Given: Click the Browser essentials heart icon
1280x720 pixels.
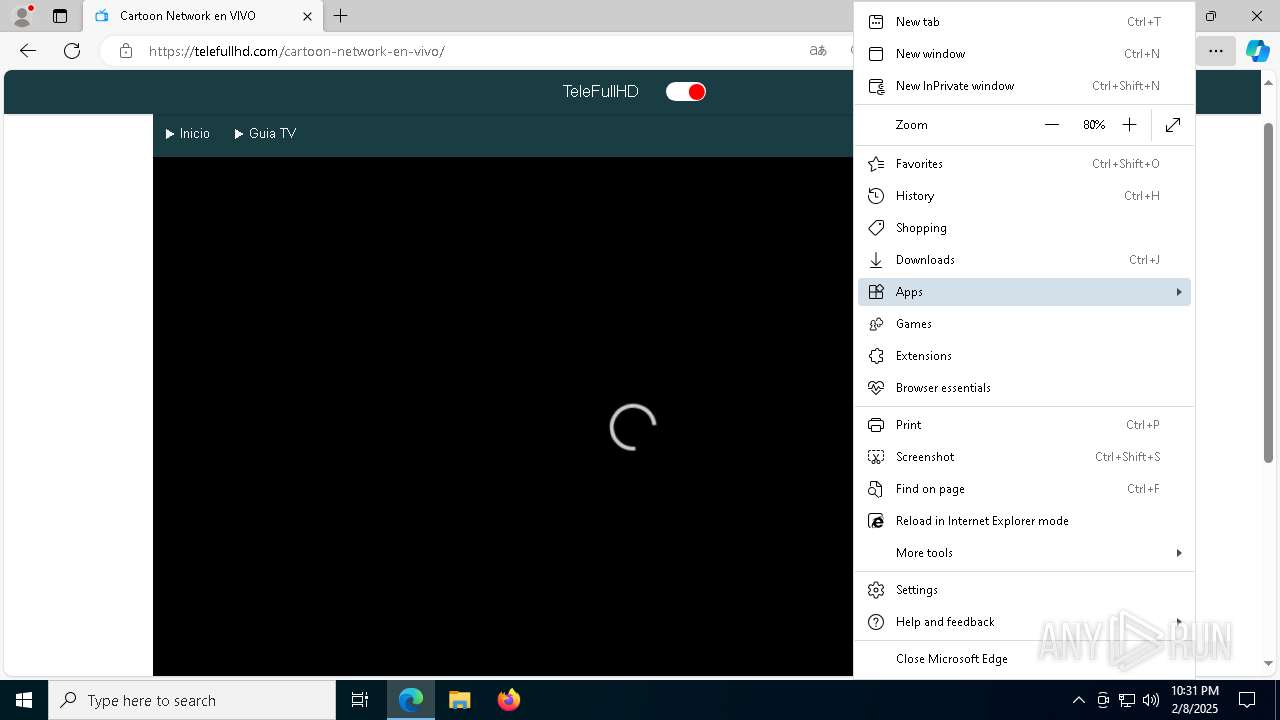Looking at the screenshot, I should (x=876, y=388).
